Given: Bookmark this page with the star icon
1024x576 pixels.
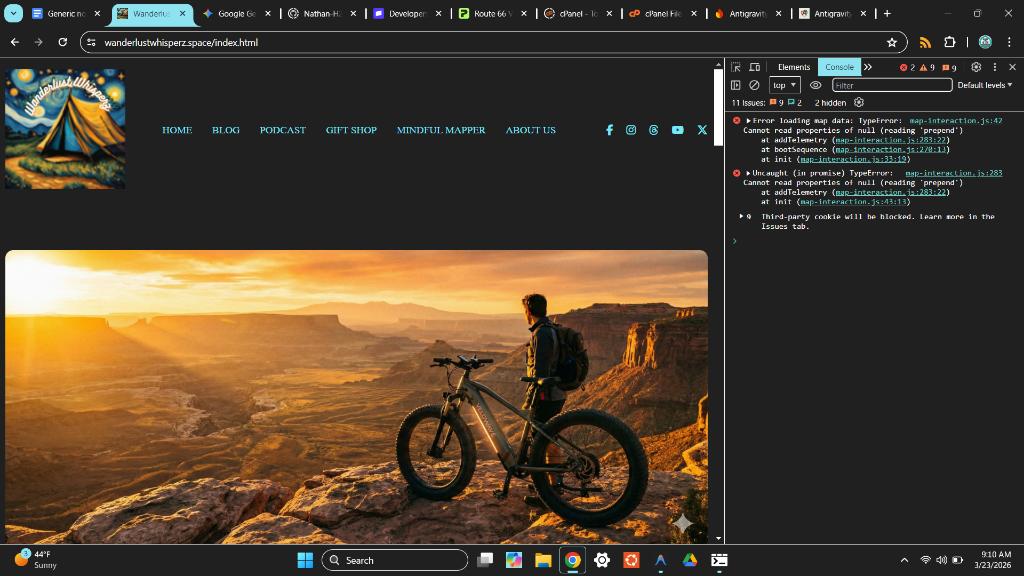Looking at the screenshot, I should (x=891, y=42).
